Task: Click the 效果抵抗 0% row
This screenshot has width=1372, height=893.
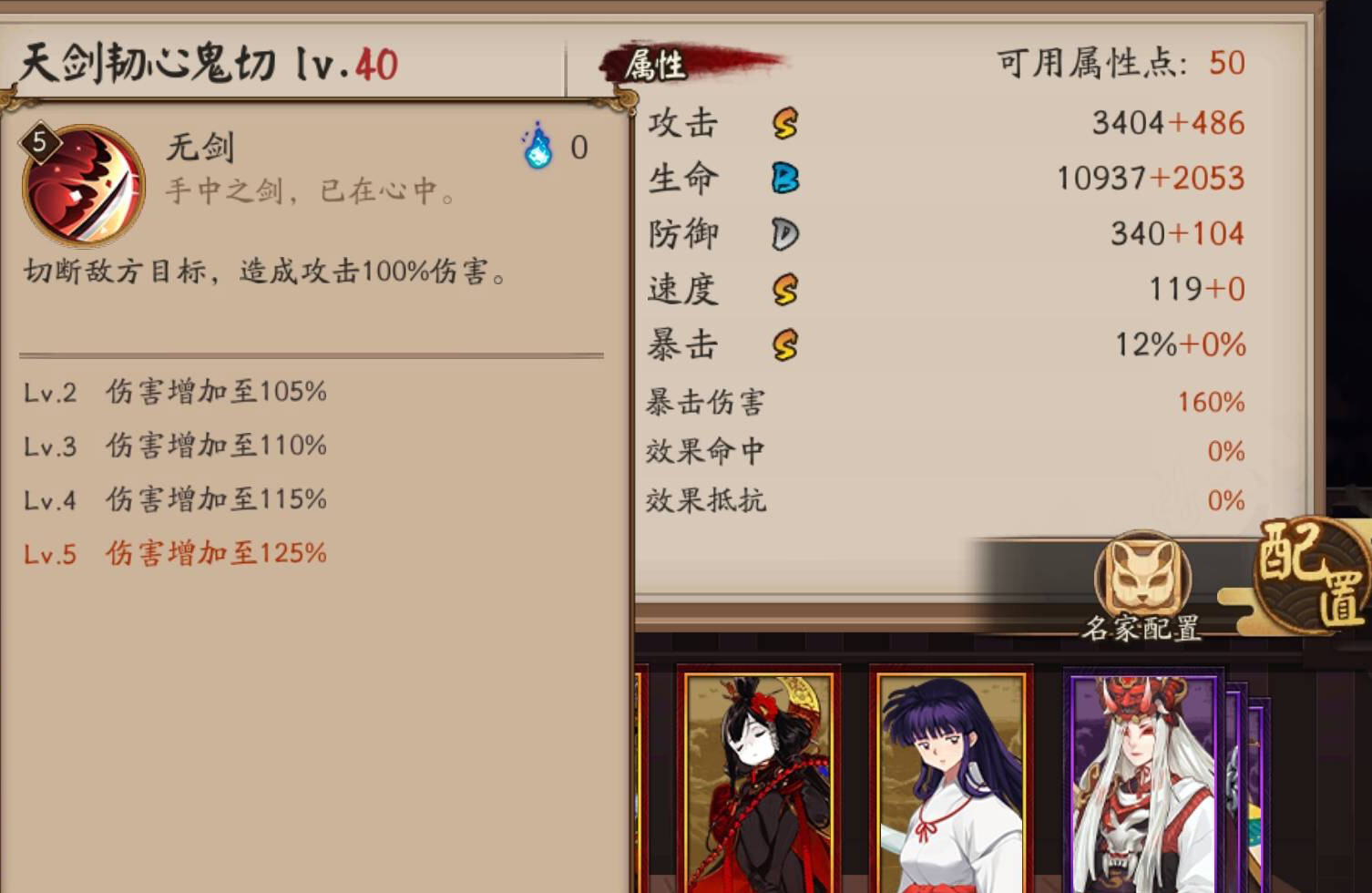Action: (x=946, y=500)
